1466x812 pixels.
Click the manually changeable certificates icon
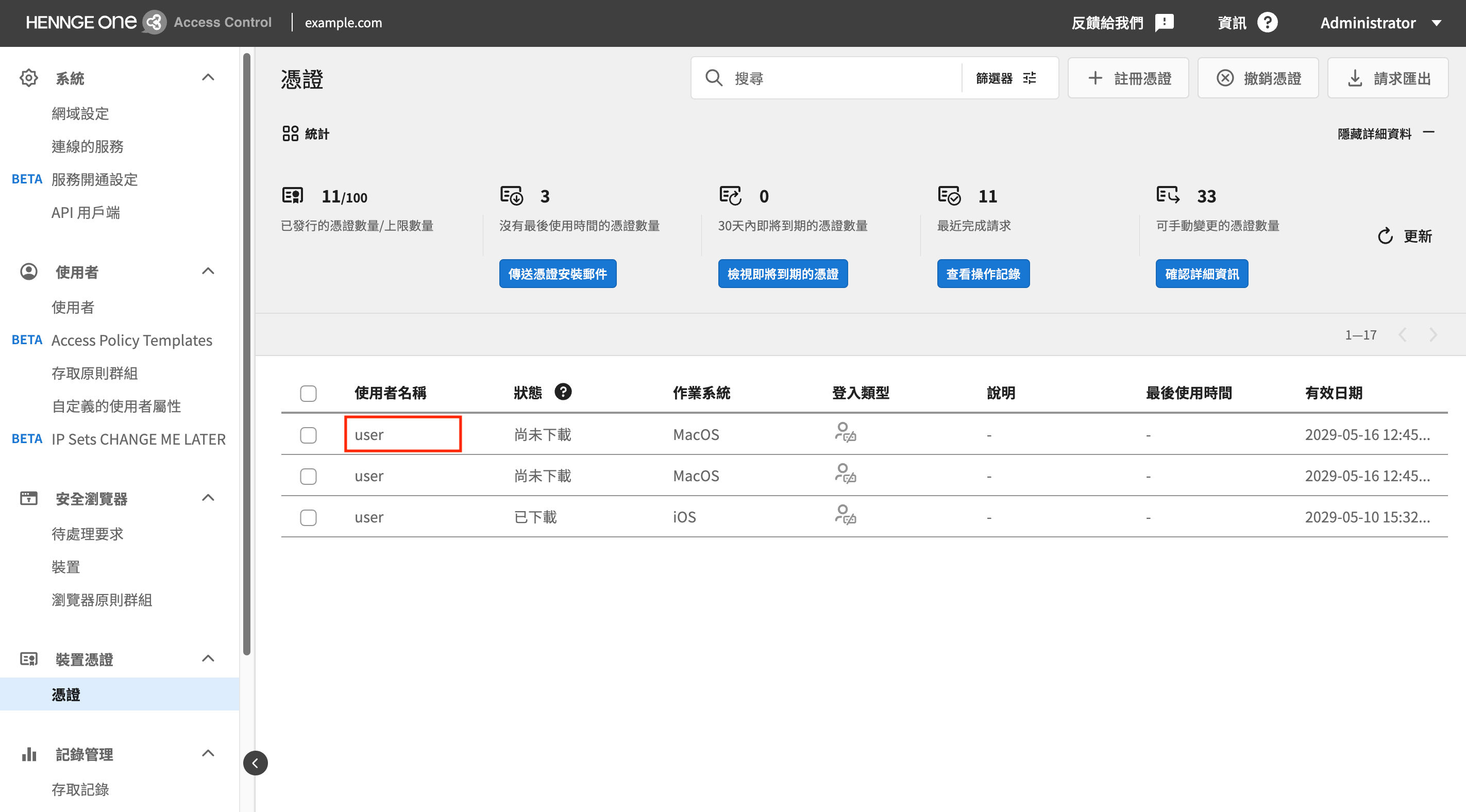pos(1168,195)
